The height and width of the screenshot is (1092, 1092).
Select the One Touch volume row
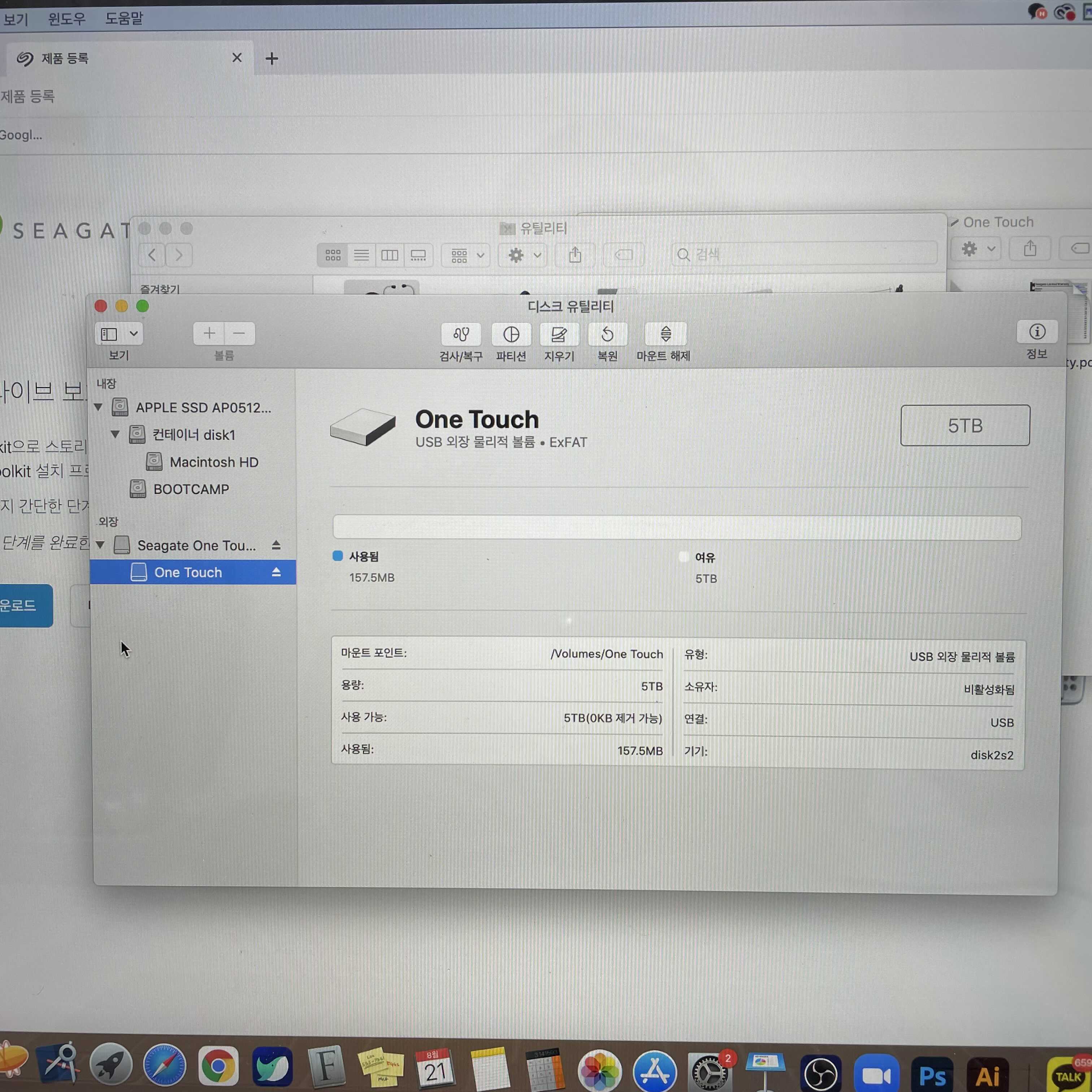[x=193, y=572]
